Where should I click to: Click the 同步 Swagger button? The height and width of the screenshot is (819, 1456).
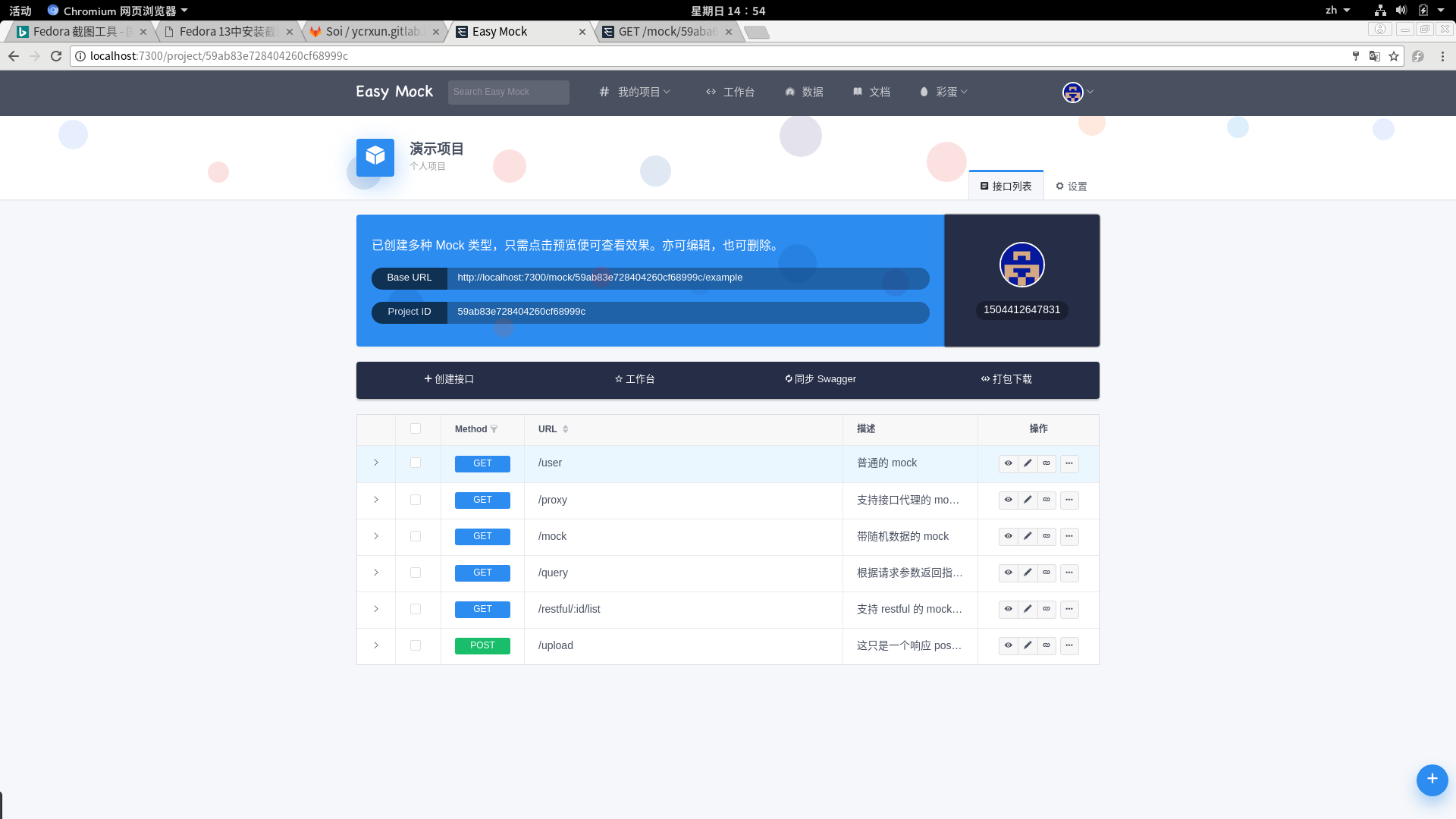[x=821, y=379]
